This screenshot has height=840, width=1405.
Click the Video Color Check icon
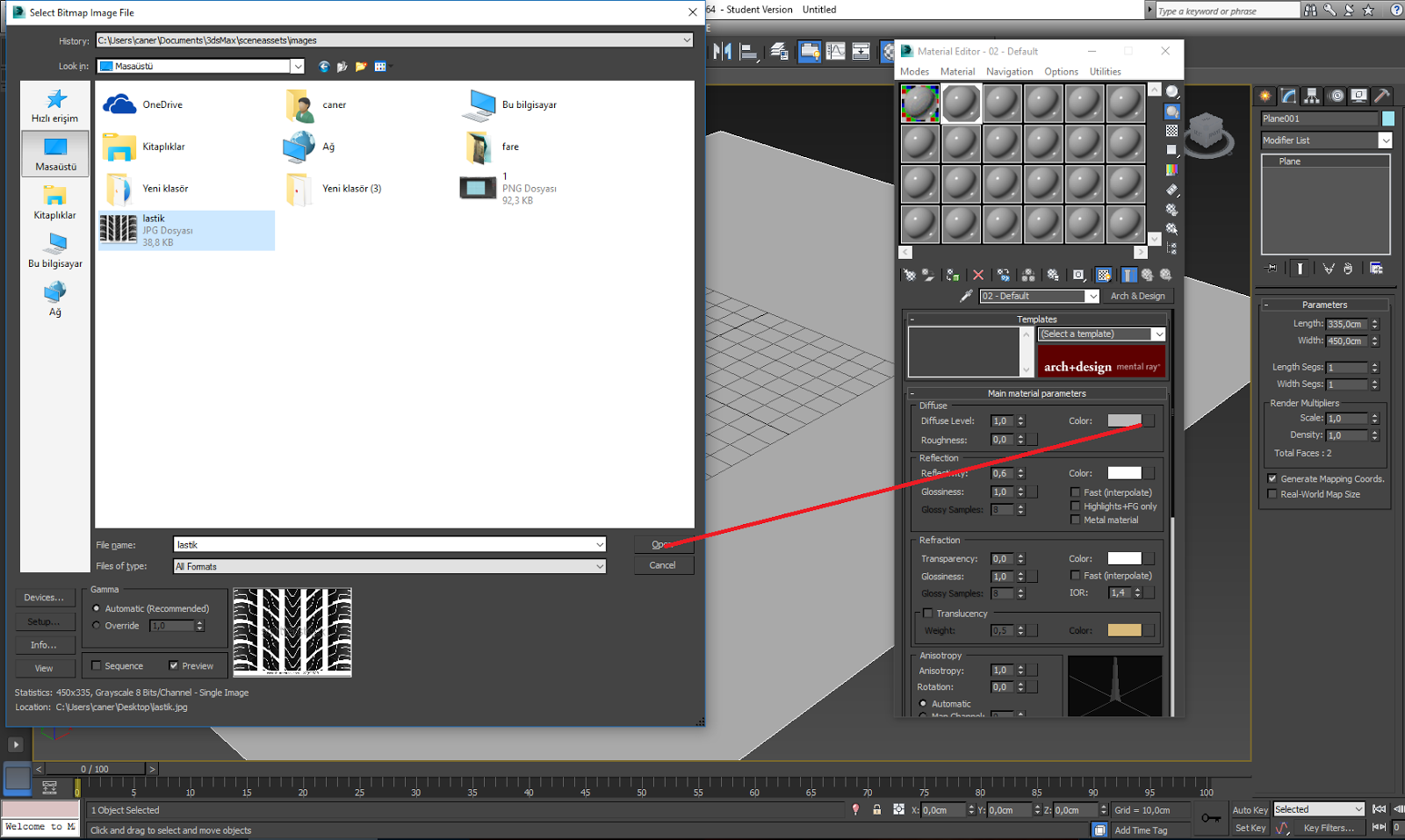pos(1171,170)
